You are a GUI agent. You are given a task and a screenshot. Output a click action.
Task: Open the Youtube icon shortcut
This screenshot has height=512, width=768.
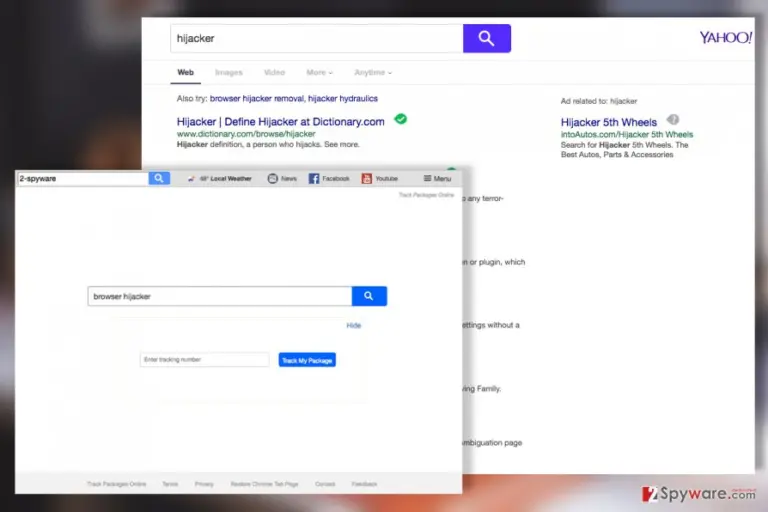[366, 178]
